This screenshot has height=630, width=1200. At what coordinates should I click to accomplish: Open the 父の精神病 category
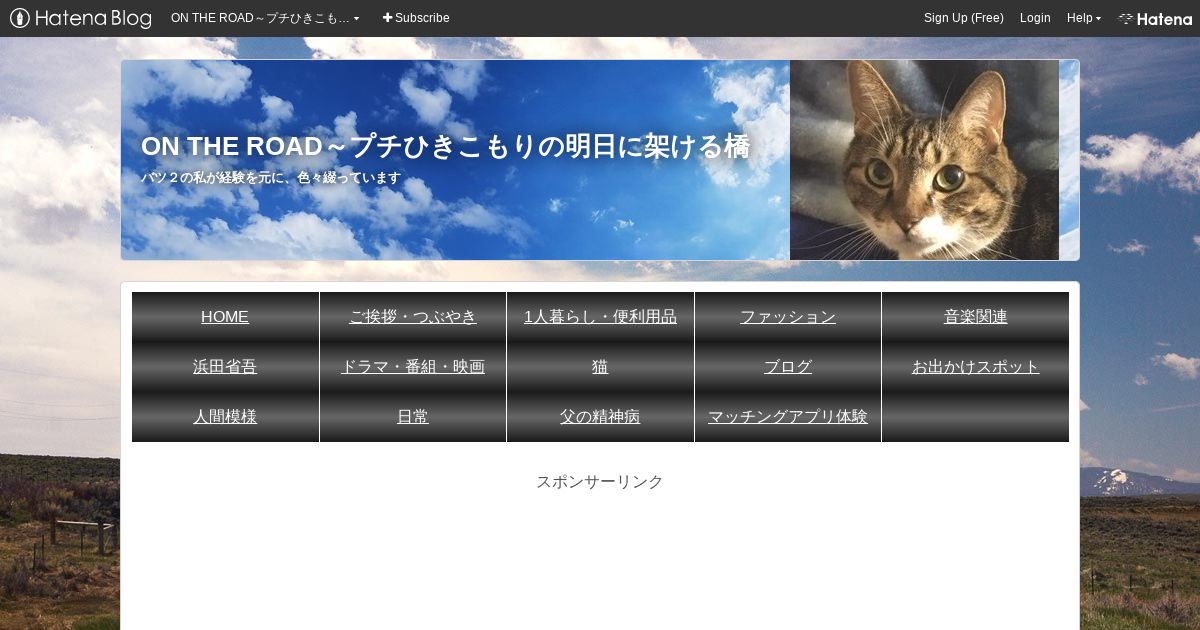point(600,417)
